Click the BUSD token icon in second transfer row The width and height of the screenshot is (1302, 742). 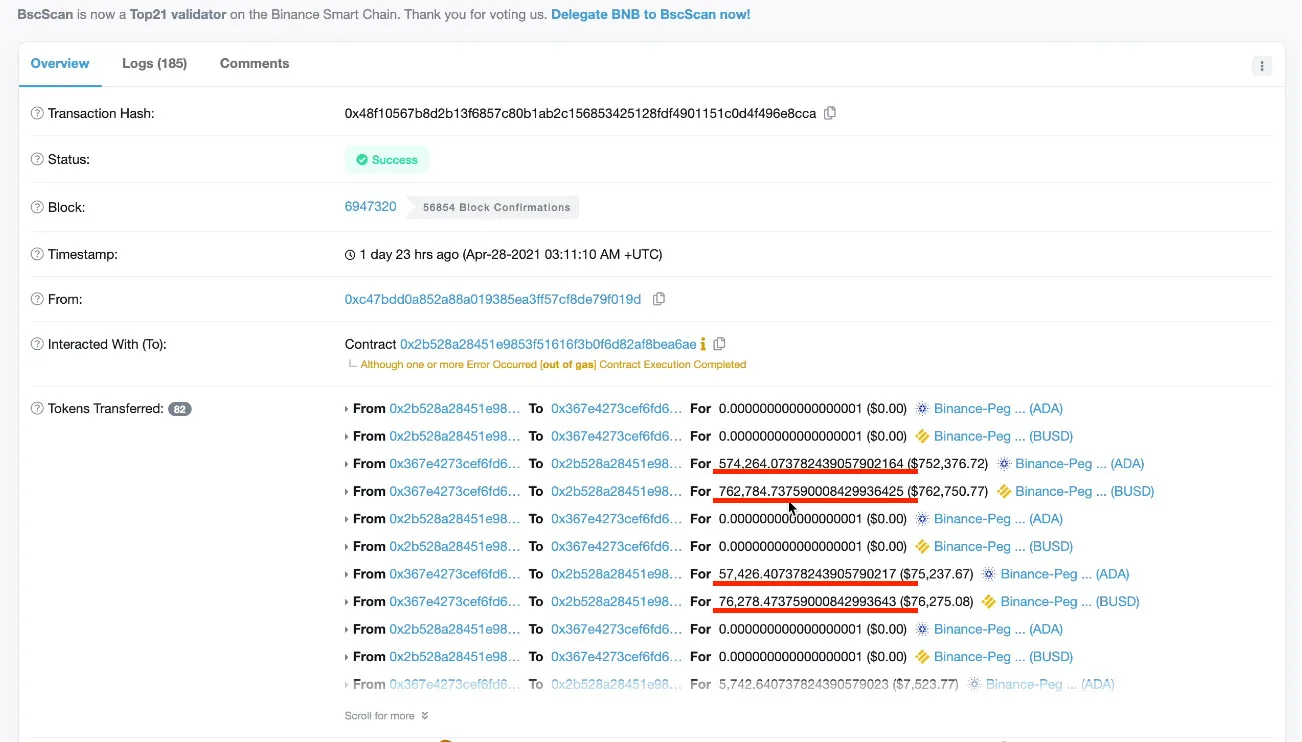pos(922,436)
